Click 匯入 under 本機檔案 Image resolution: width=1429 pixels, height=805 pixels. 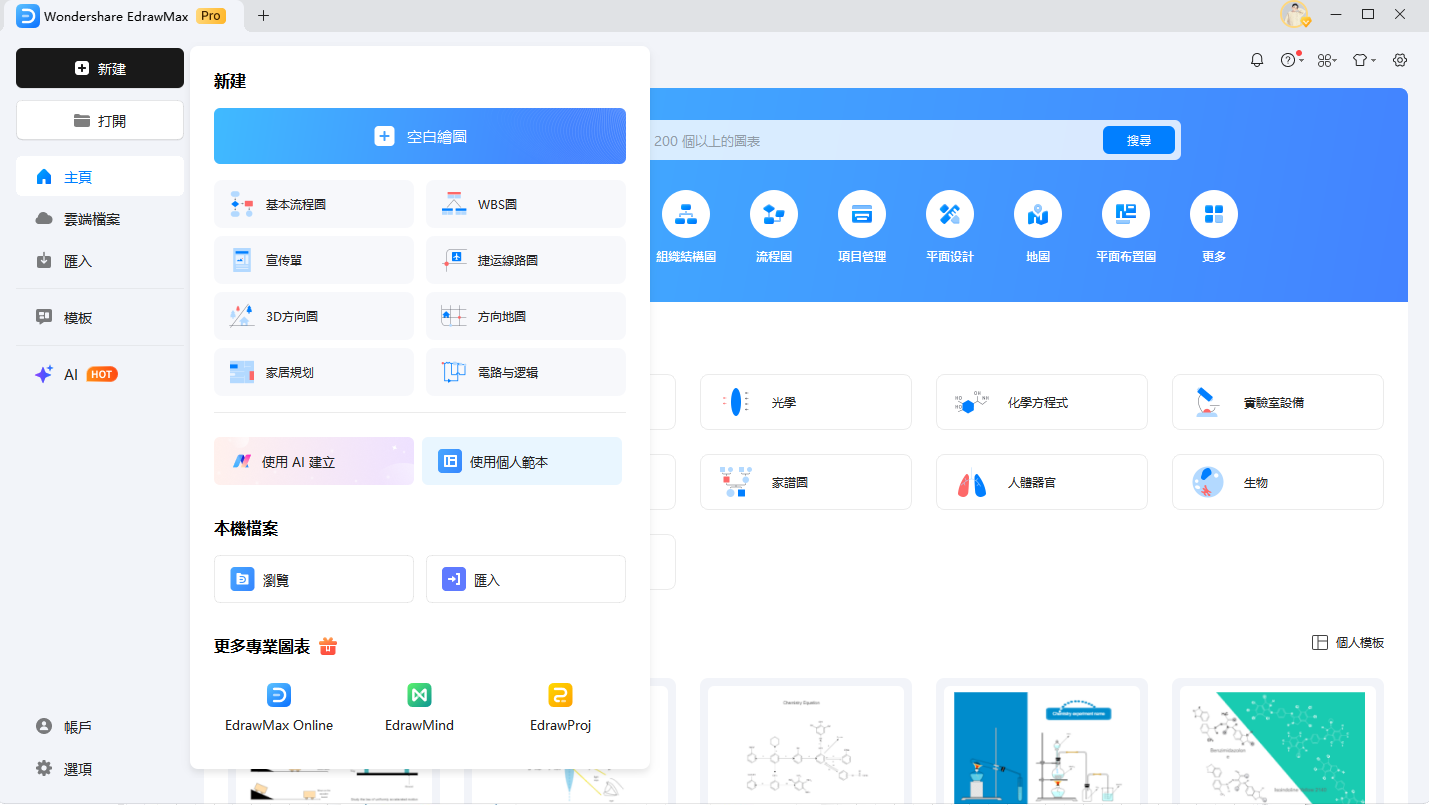tap(526, 579)
